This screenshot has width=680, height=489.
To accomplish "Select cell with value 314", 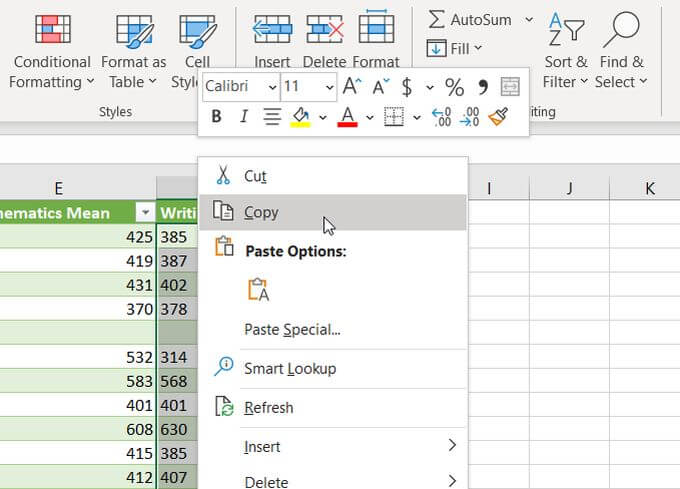I will coord(177,357).
